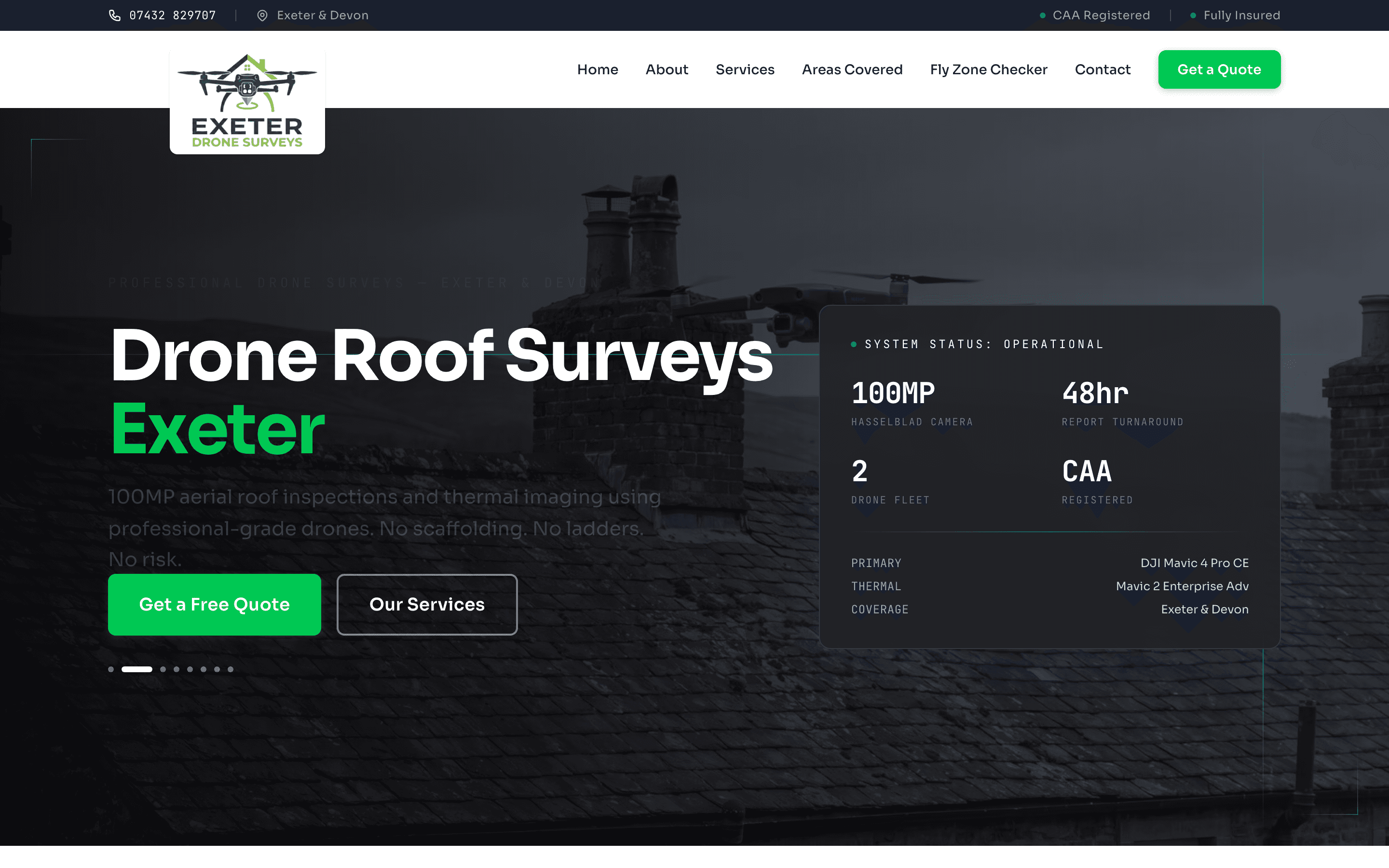
Task: Click the 'PRIMARY' row label
Action: click(876, 563)
